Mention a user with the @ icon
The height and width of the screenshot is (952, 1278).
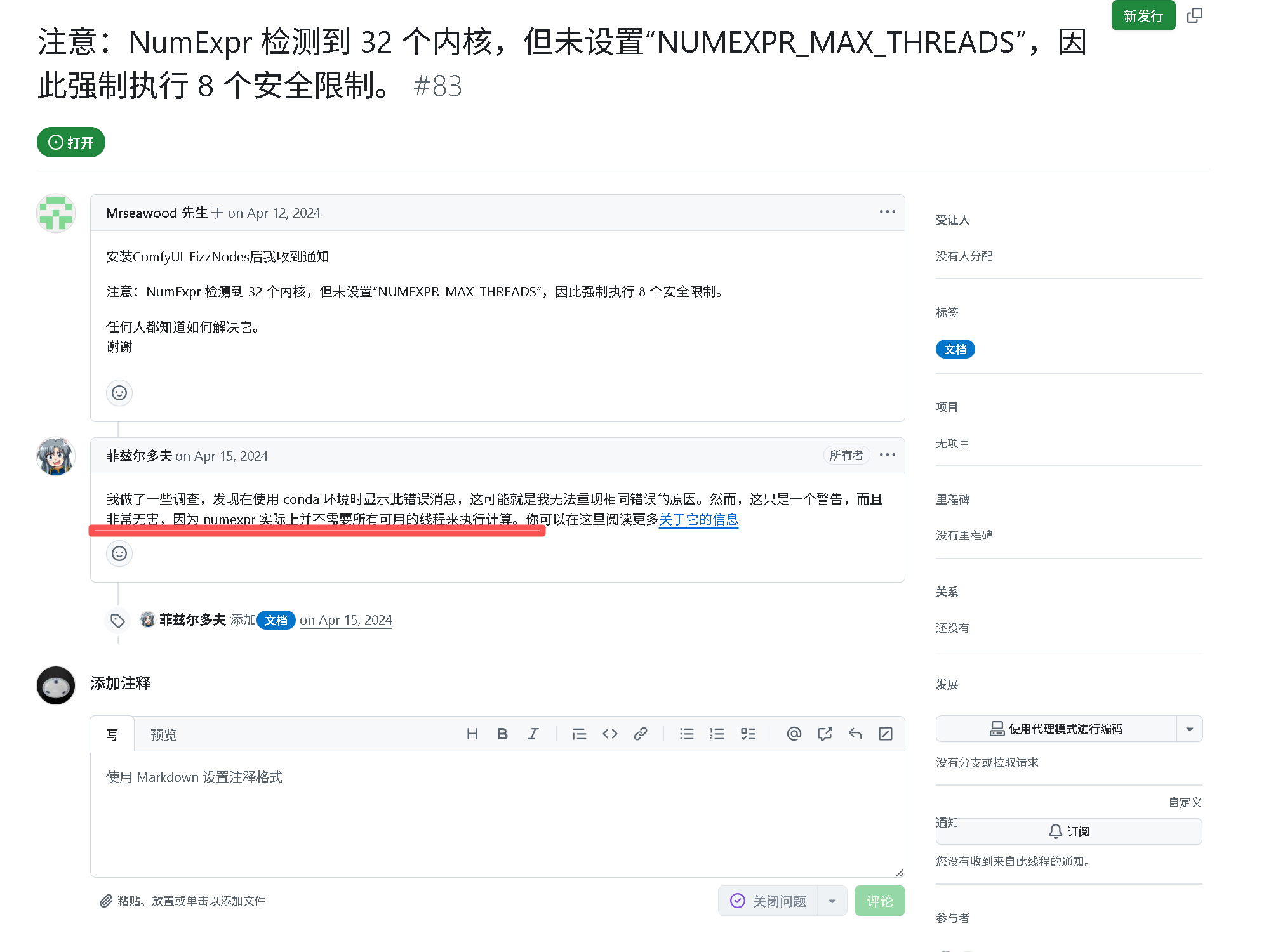point(793,734)
